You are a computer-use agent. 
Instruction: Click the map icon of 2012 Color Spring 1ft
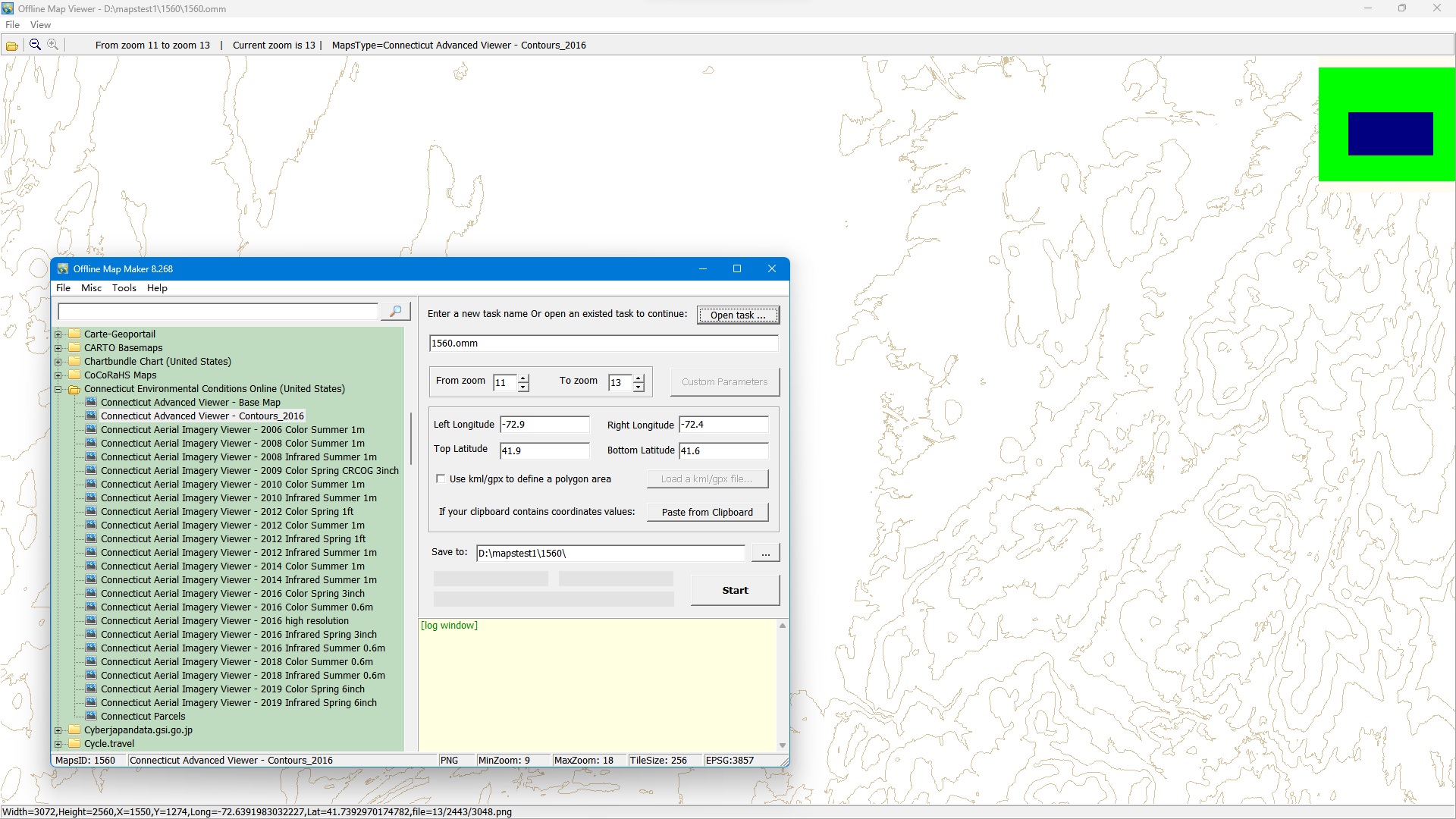pos(91,511)
